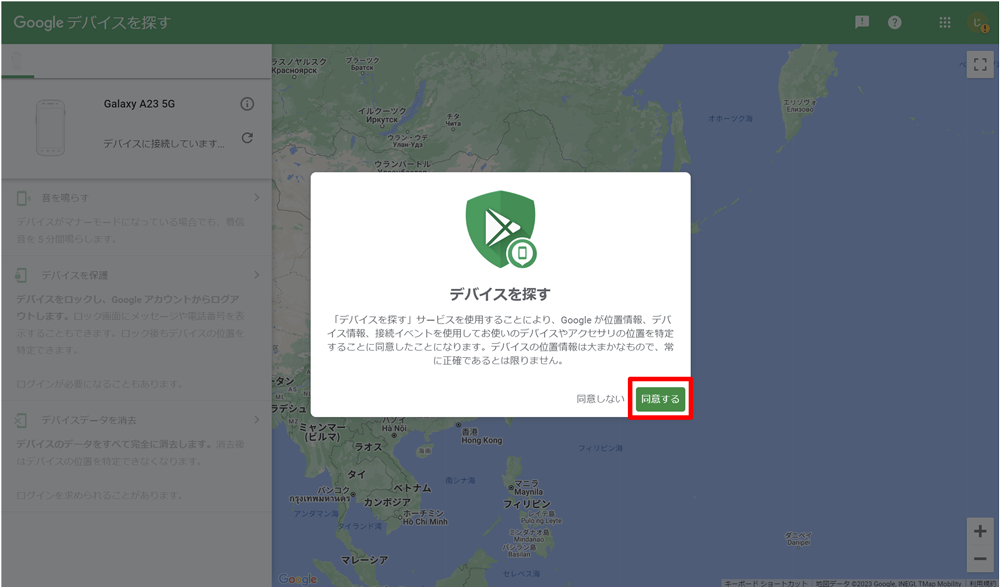Zoom in the map with plus button
Viewport: 1000px width, 587px height.
(x=980, y=531)
